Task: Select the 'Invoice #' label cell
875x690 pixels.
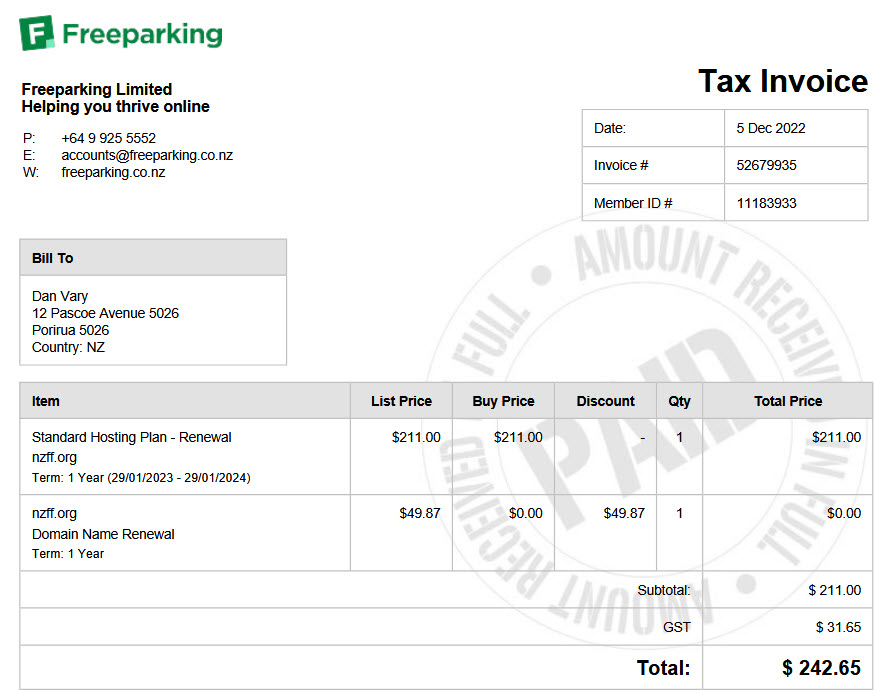Action: pyautogui.click(x=653, y=165)
